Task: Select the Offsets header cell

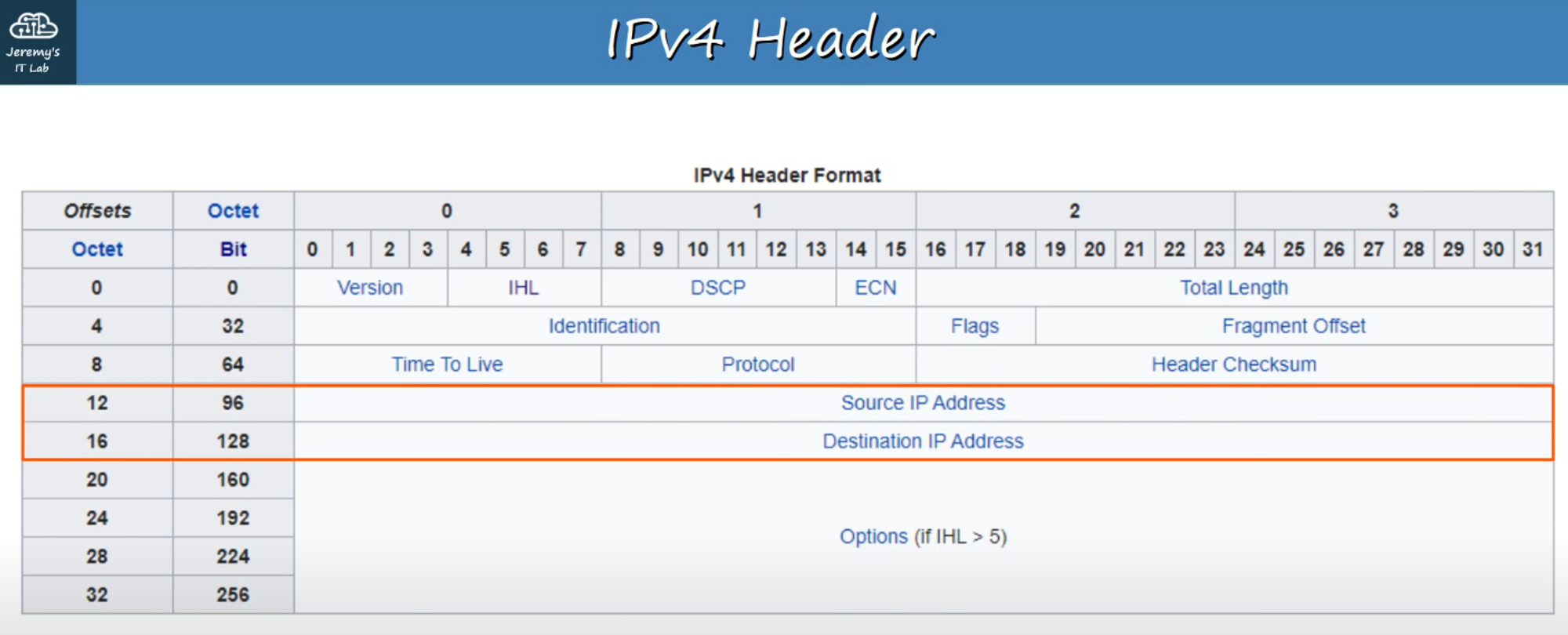Action: 97,211
